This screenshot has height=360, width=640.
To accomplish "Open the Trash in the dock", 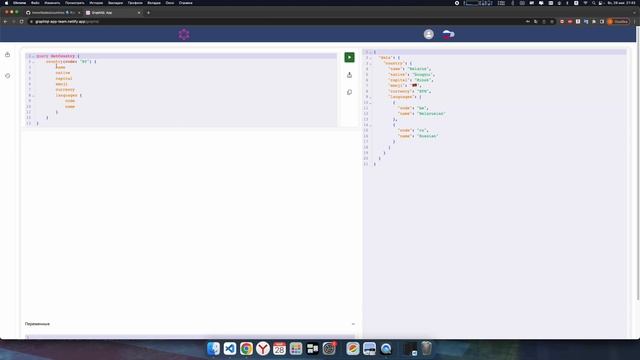I will click(427, 349).
